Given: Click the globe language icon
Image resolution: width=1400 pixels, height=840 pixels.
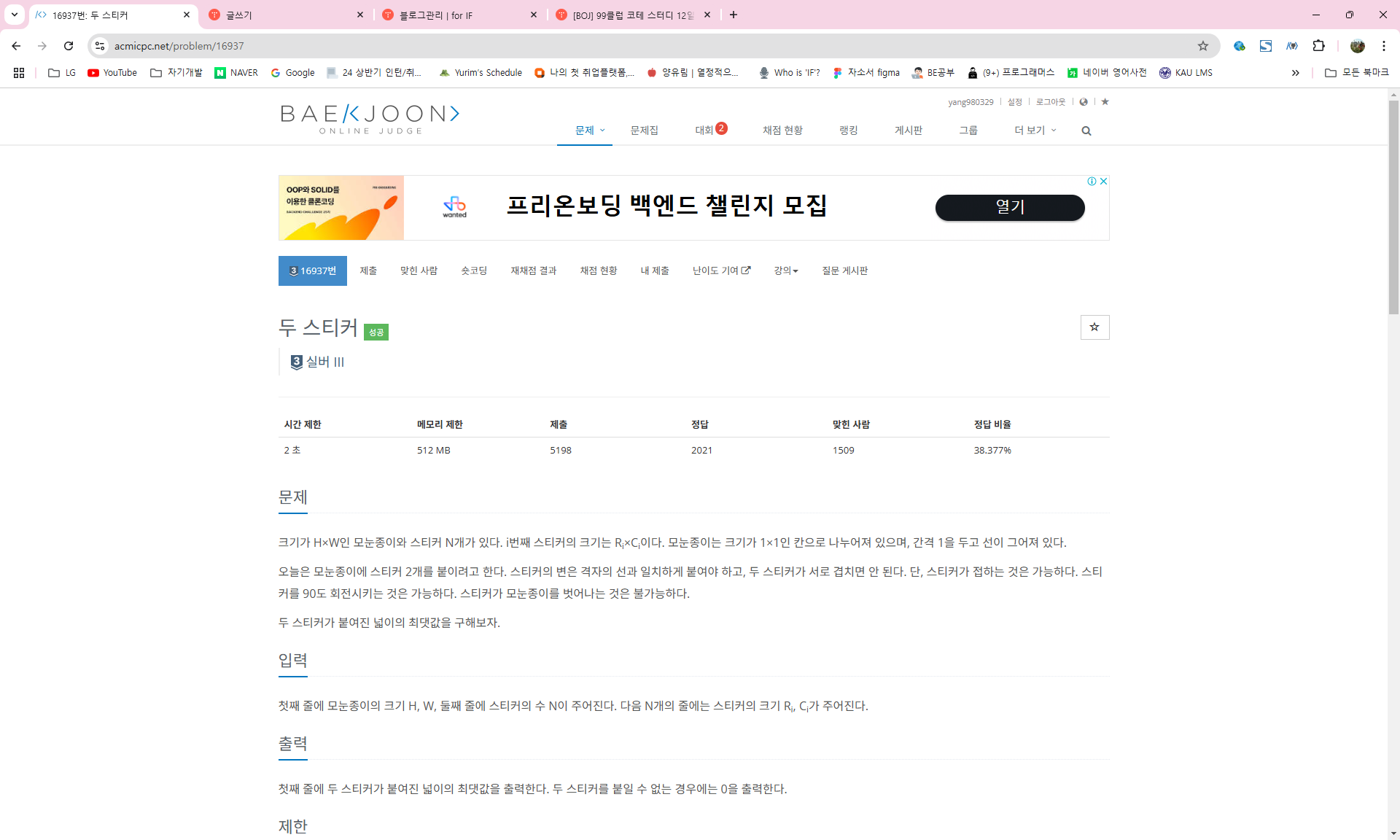Looking at the screenshot, I should point(1084,102).
